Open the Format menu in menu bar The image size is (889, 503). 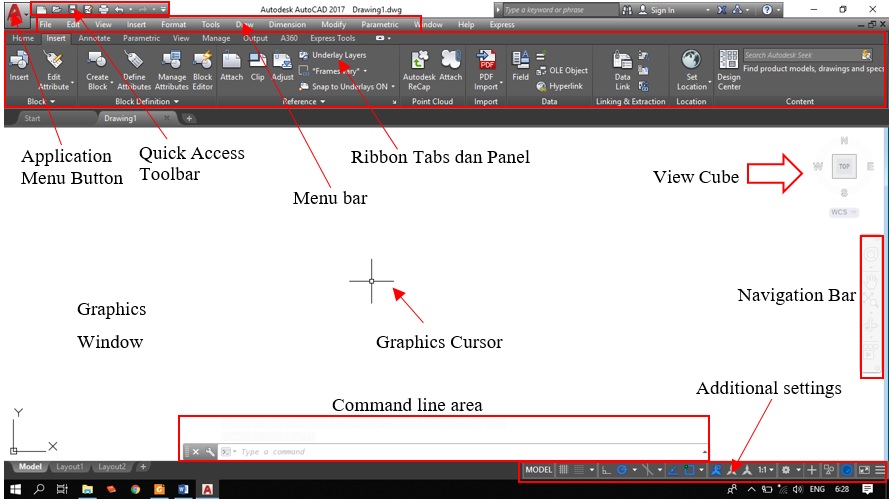[x=173, y=24]
